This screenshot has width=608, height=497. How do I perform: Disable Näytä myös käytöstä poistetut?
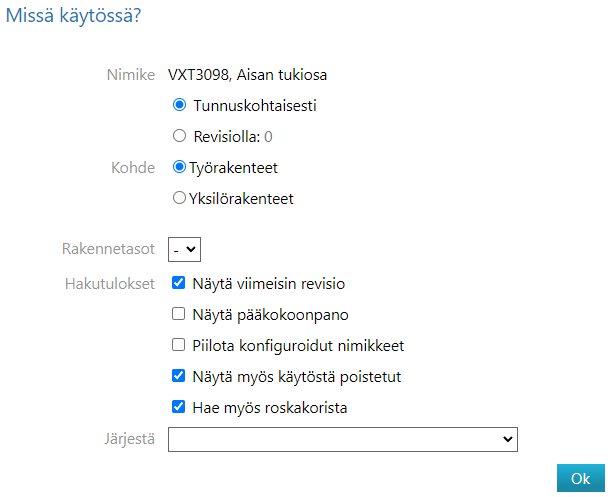[179, 376]
